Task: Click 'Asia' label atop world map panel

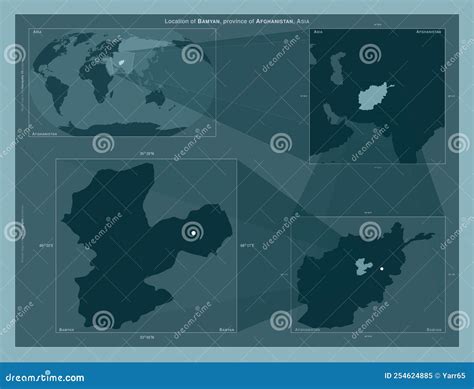Action: [37, 32]
